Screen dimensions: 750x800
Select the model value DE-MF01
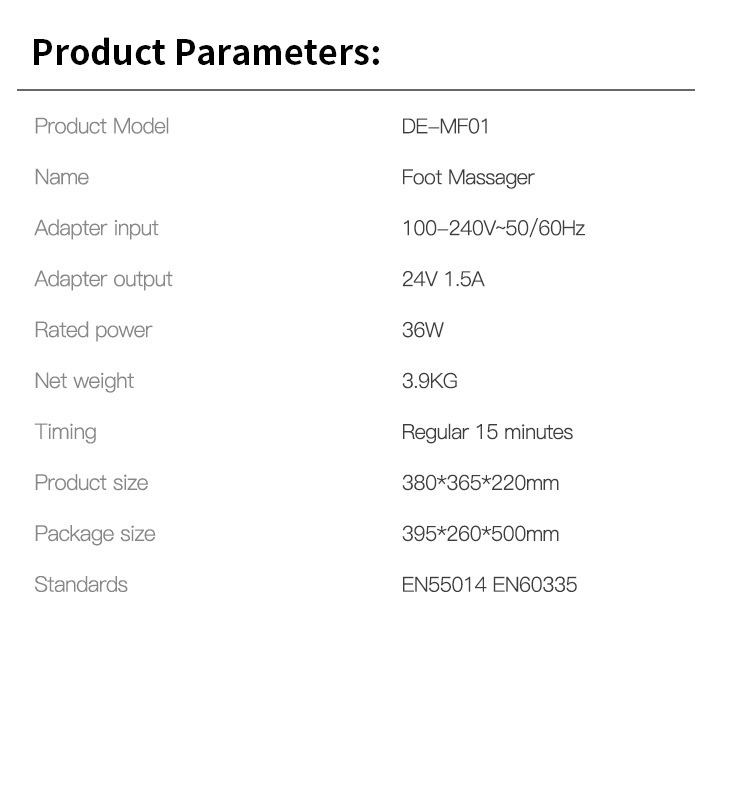point(445,126)
